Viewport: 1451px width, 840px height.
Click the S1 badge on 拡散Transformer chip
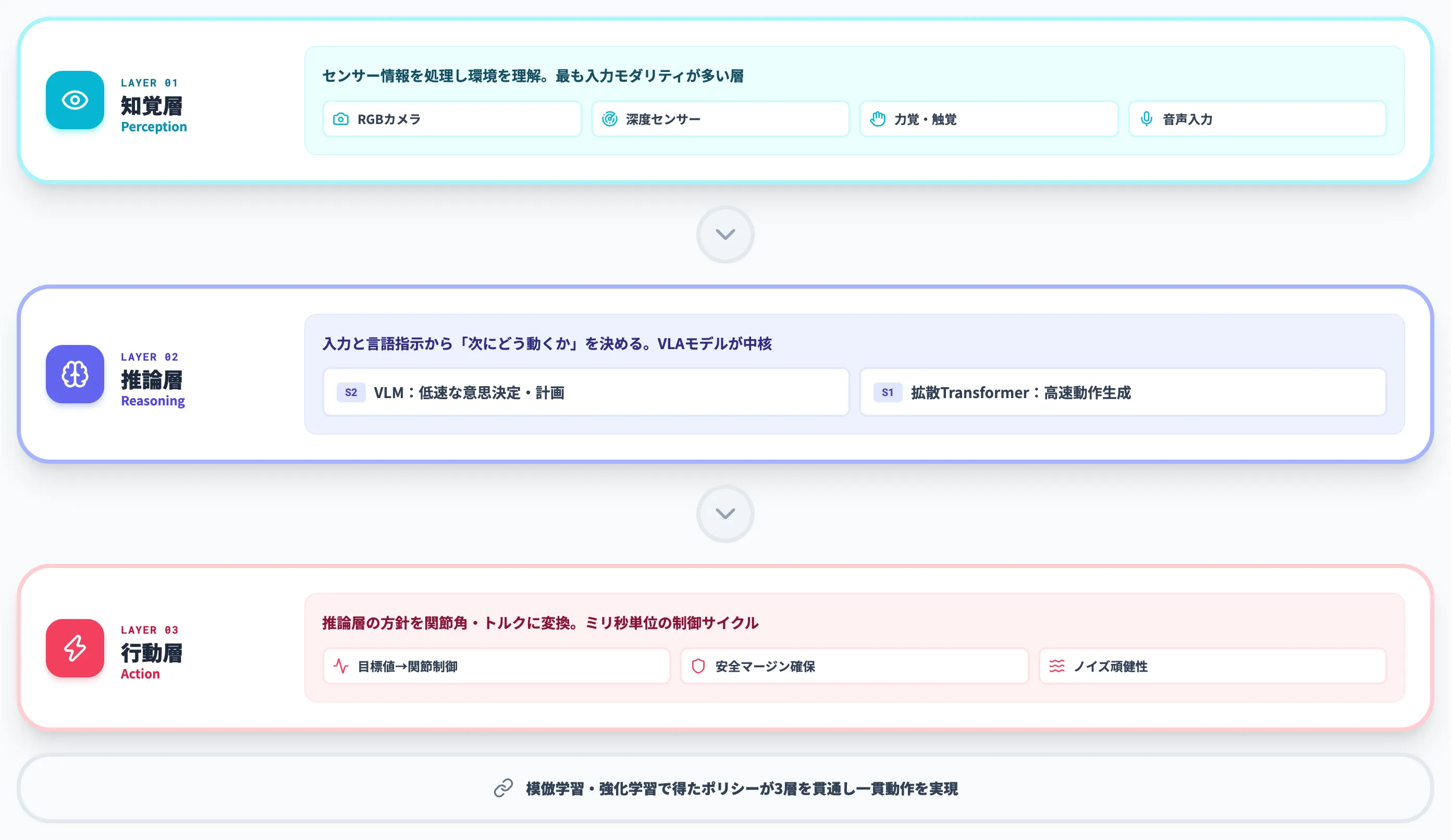tap(888, 393)
